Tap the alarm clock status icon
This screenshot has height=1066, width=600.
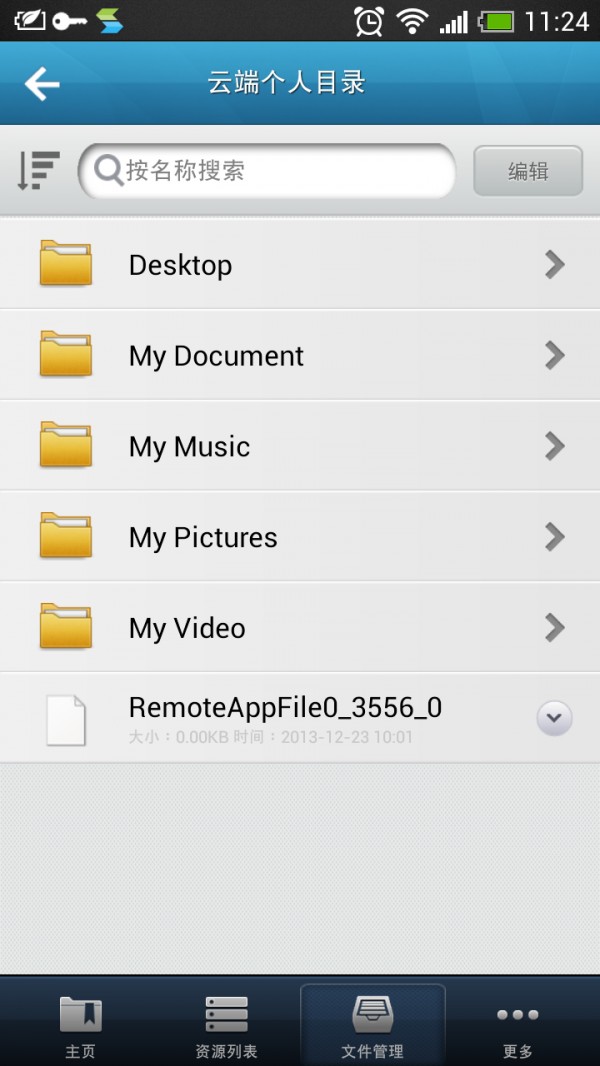click(369, 20)
